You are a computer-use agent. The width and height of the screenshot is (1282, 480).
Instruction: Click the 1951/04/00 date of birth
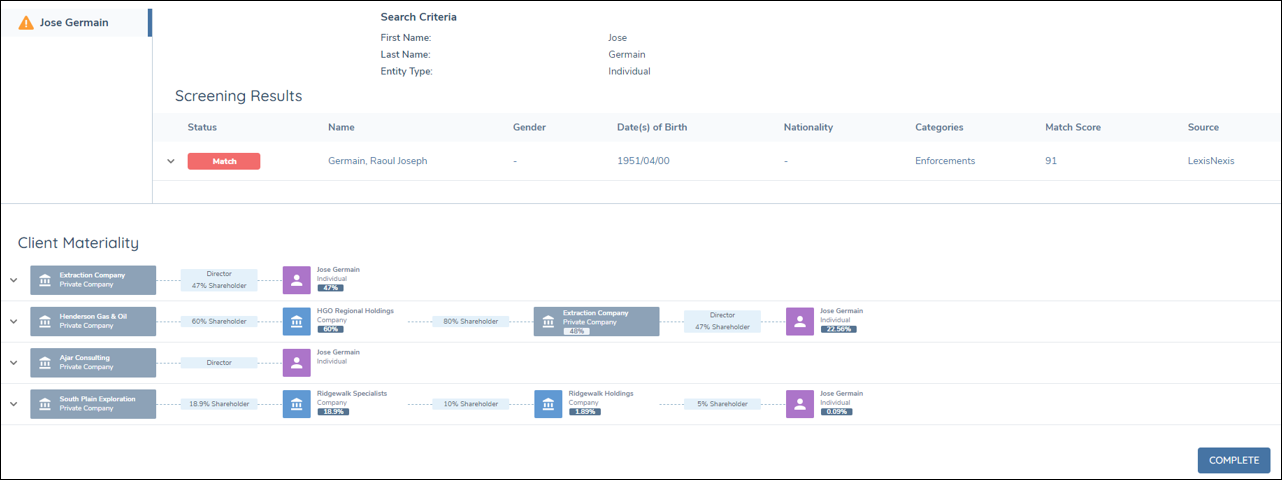click(x=645, y=161)
